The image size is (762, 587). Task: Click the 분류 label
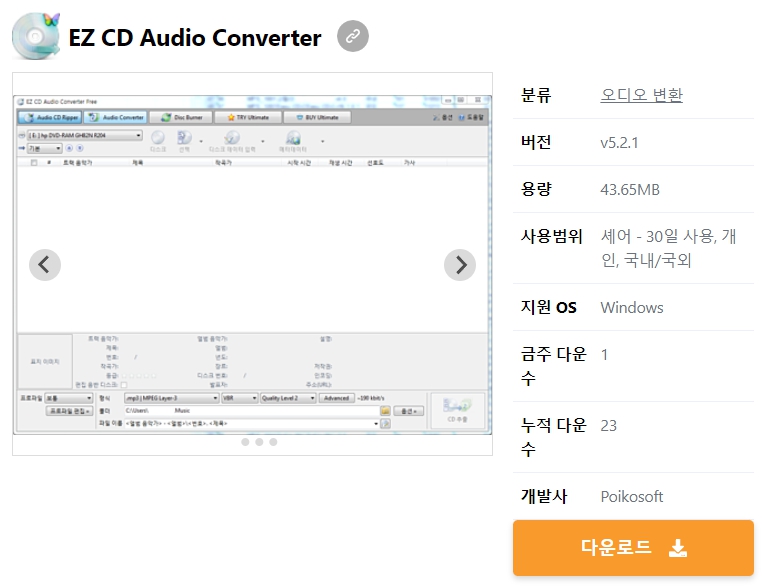[536, 95]
